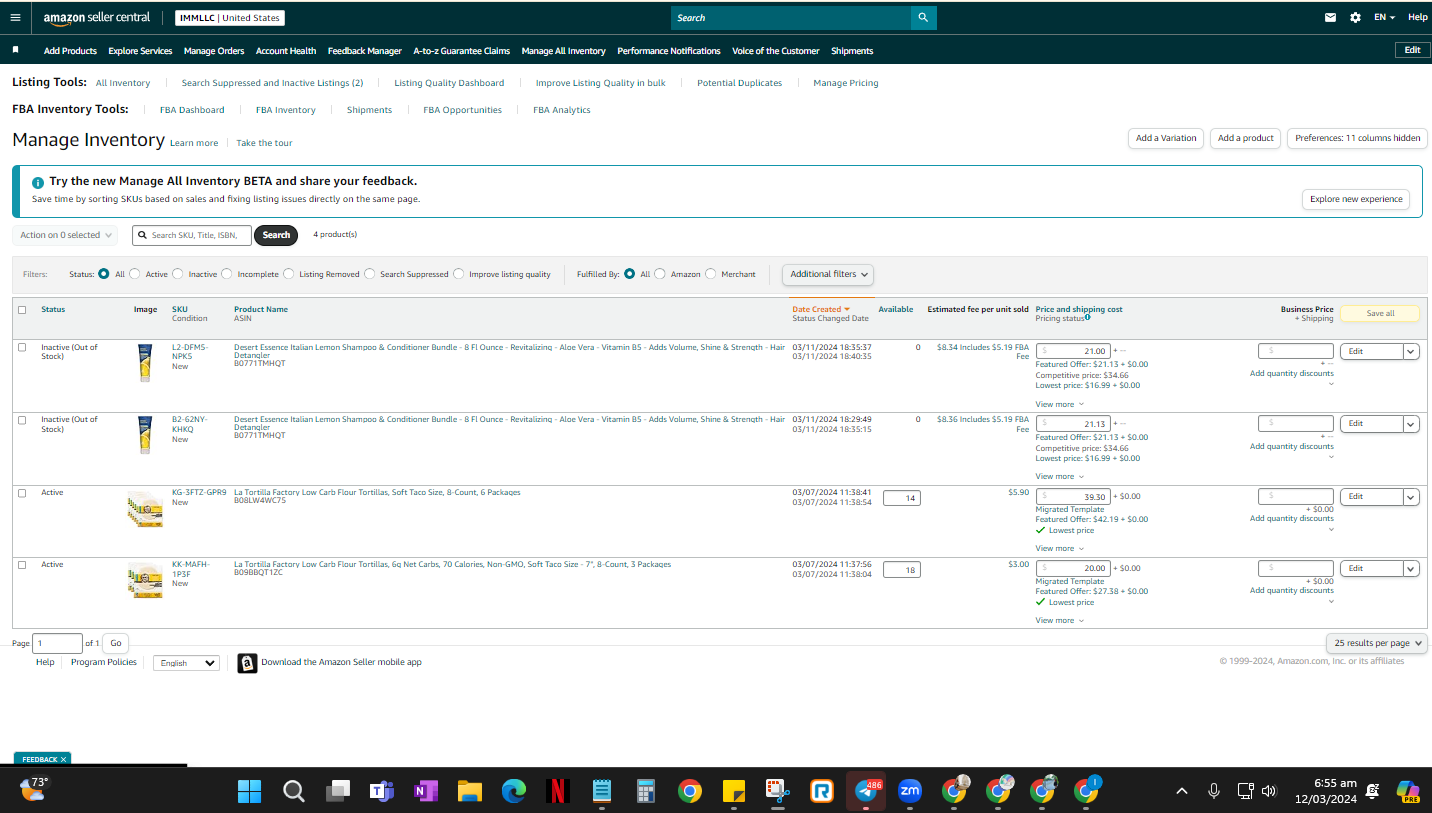Check the box for SKU KK-MAFH-1P3F row
The width and height of the screenshot is (1432, 813).
pyautogui.click(x=22, y=565)
